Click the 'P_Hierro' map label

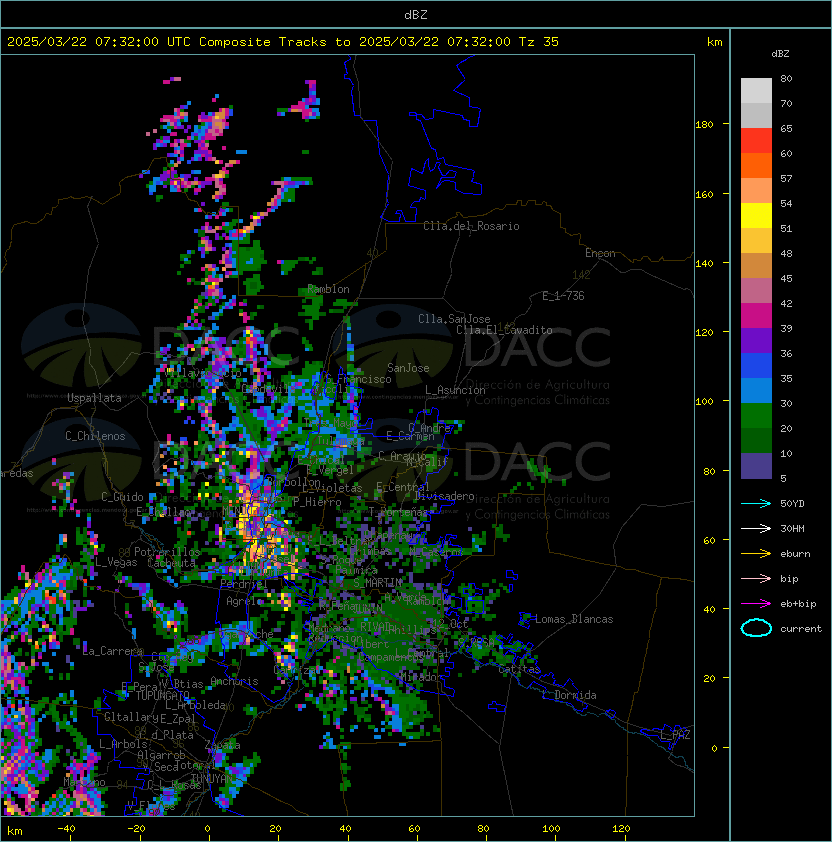pyautogui.click(x=317, y=502)
